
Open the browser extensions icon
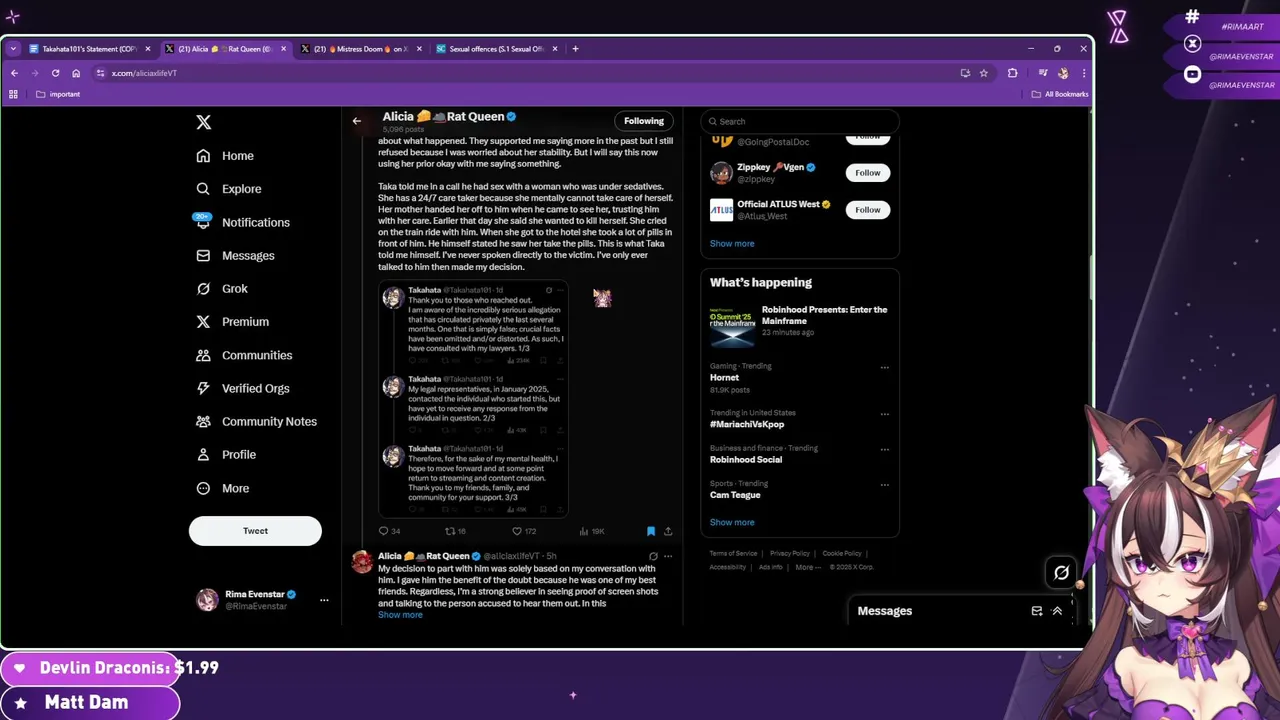1012,73
